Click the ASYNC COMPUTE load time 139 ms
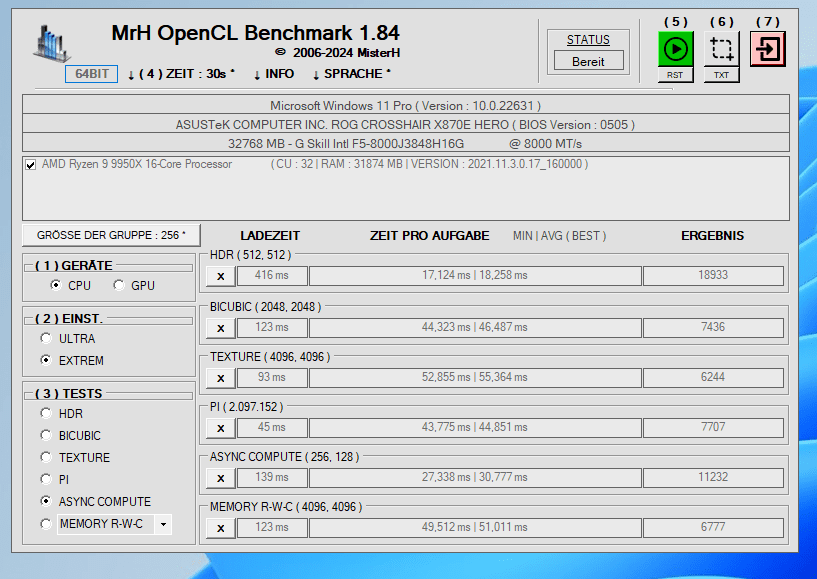The image size is (817, 579). tap(272, 477)
